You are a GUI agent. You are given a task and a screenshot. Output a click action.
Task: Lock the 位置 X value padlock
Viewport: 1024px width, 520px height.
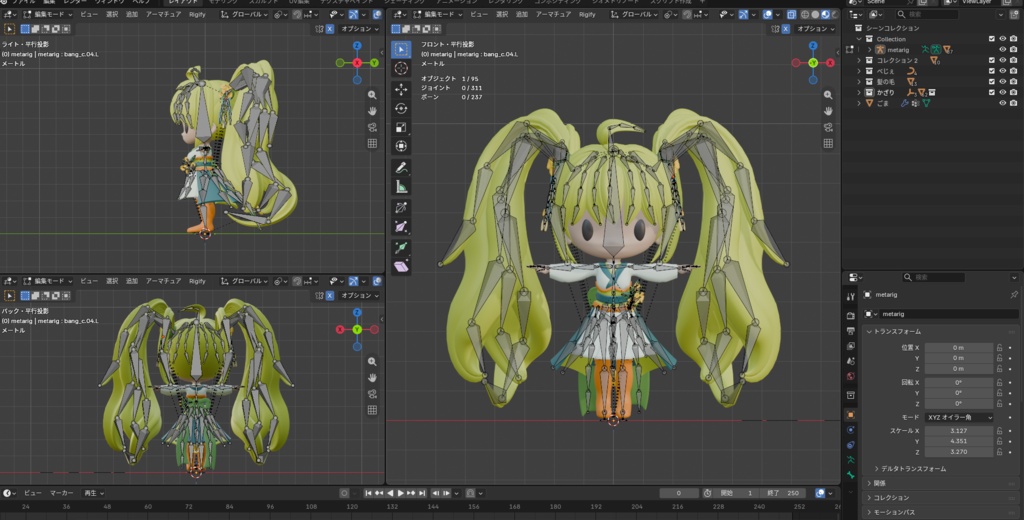pos(999,348)
